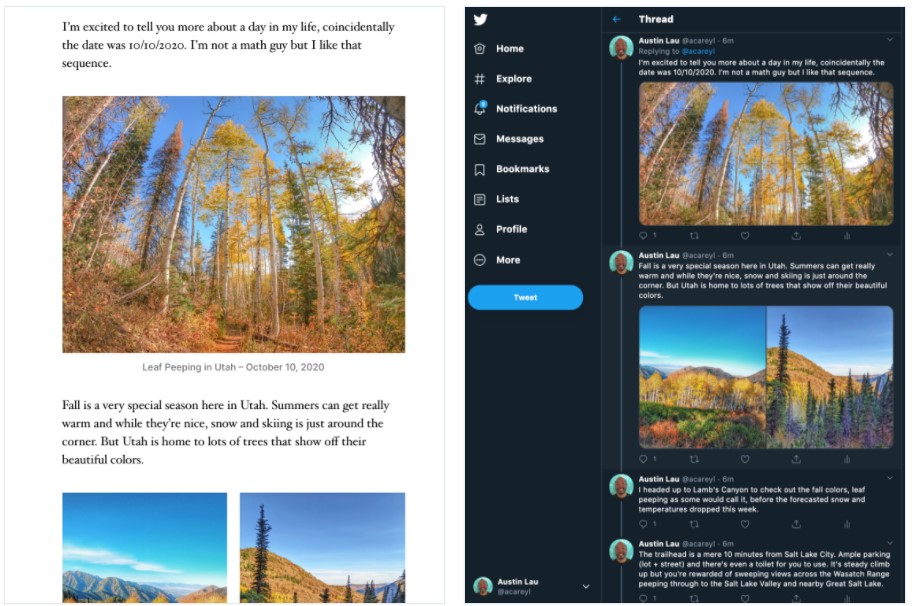The width and height of the screenshot is (916, 606).
Task: Open the chevron menu on the 10/10/2020 tweet
Action: (x=890, y=40)
